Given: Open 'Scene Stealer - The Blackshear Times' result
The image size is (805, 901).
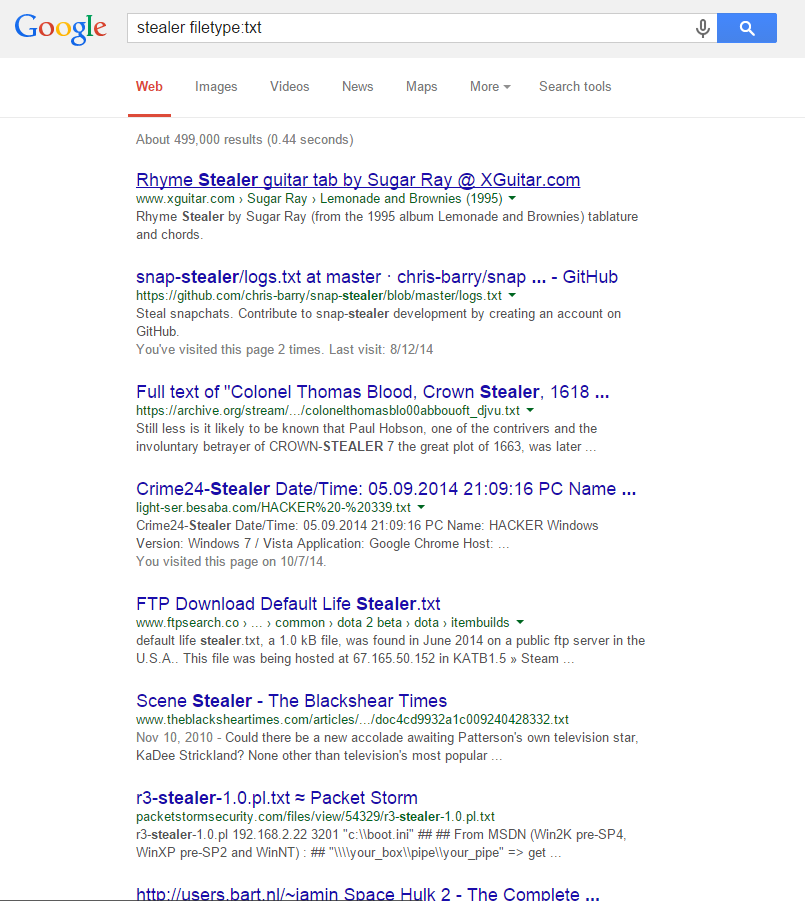Looking at the screenshot, I should click(291, 701).
